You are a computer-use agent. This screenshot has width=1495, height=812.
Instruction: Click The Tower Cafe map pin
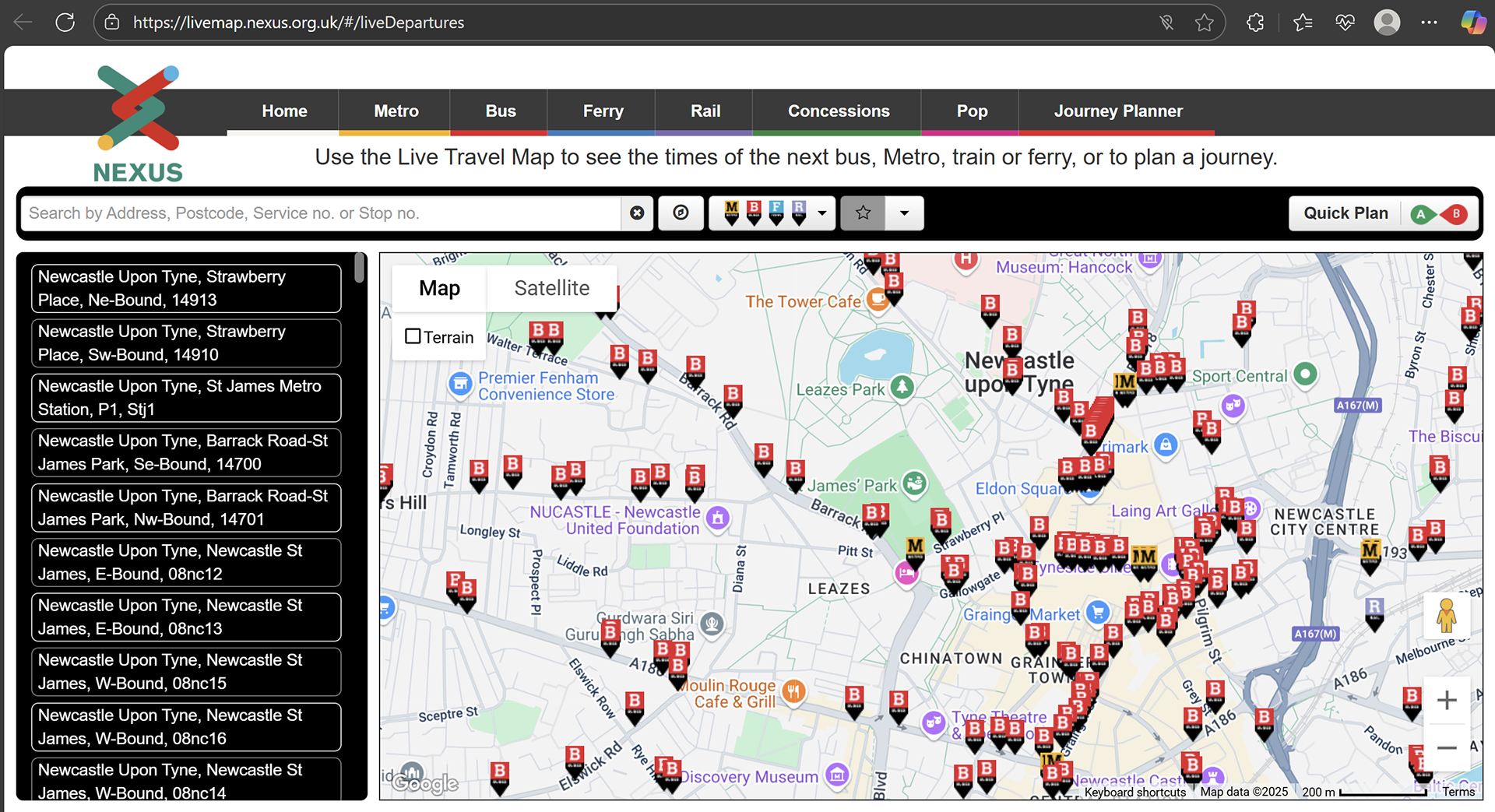pos(878,299)
